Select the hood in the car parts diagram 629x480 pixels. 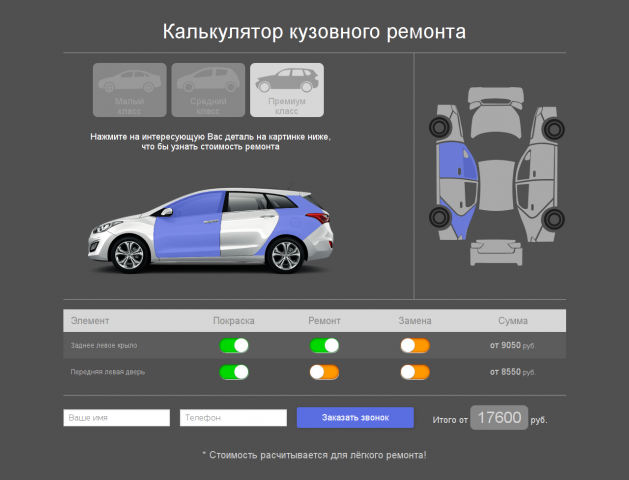tap(496, 122)
